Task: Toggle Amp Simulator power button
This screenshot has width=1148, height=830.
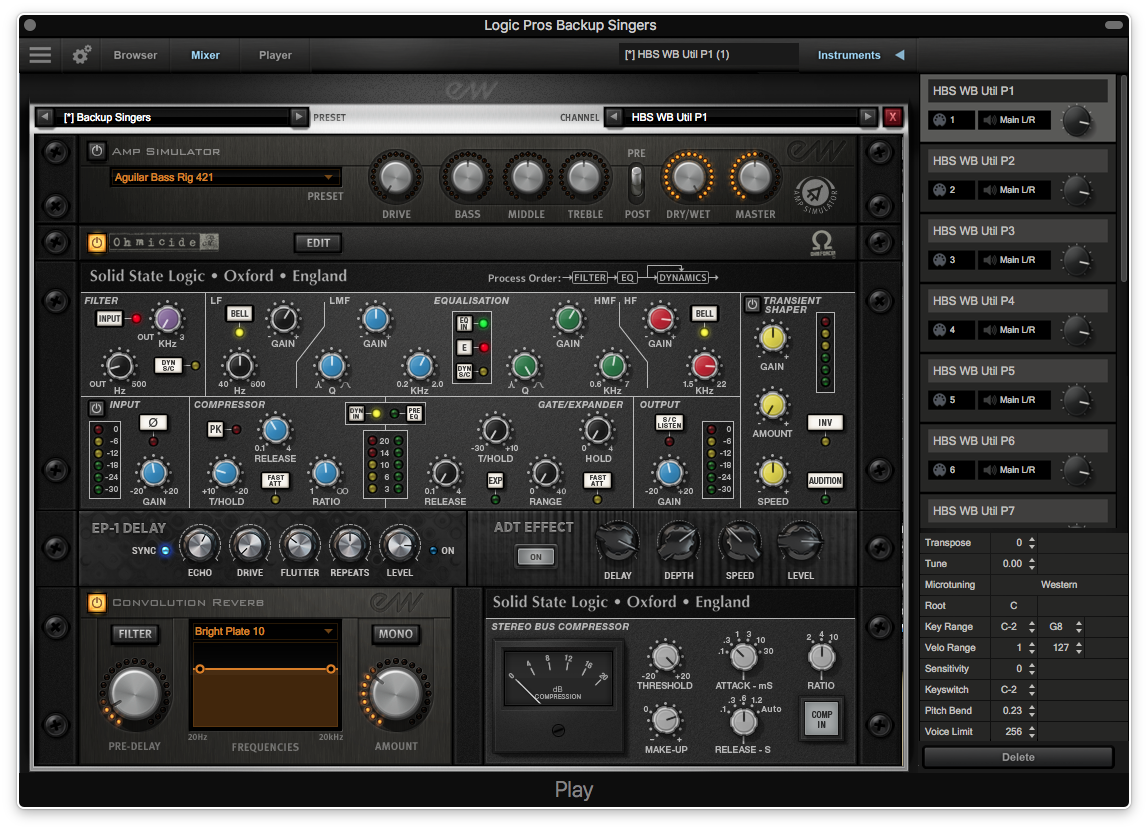Action: pos(97,151)
